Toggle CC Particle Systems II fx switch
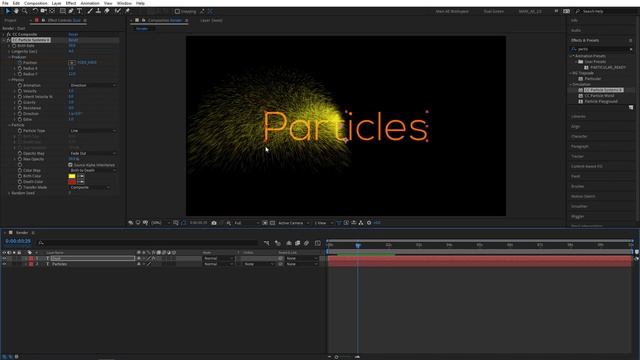 point(8,40)
